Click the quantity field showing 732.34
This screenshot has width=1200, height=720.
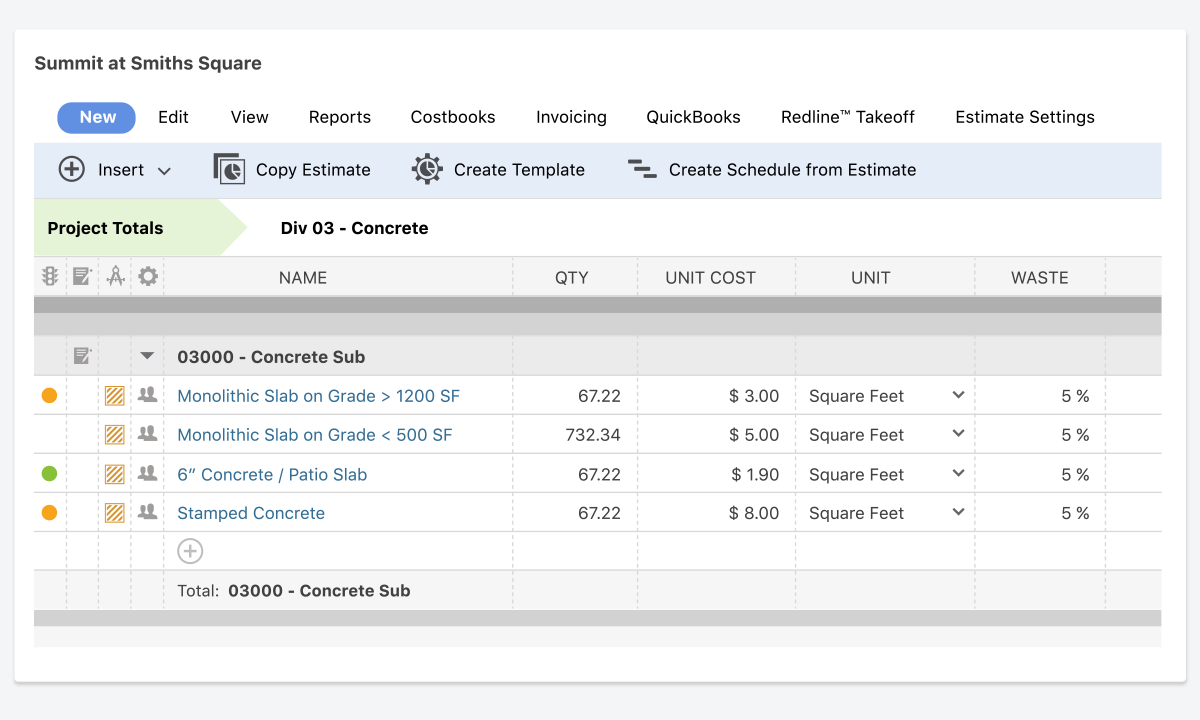[x=593, y=435]
